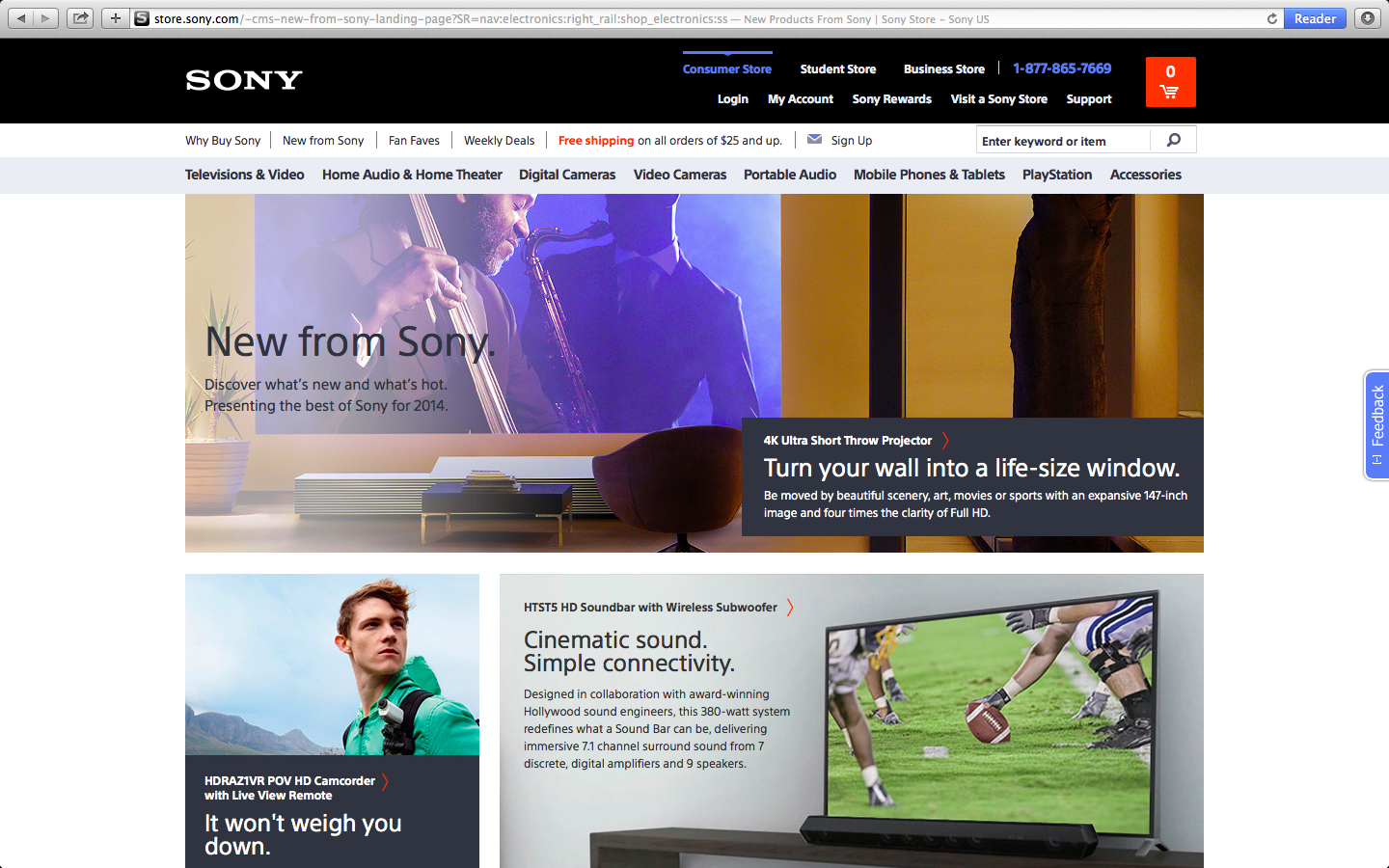This screenshot has width=1389, height=868.
Task: Open the Safari share button
Action: [x=80, y=18]
